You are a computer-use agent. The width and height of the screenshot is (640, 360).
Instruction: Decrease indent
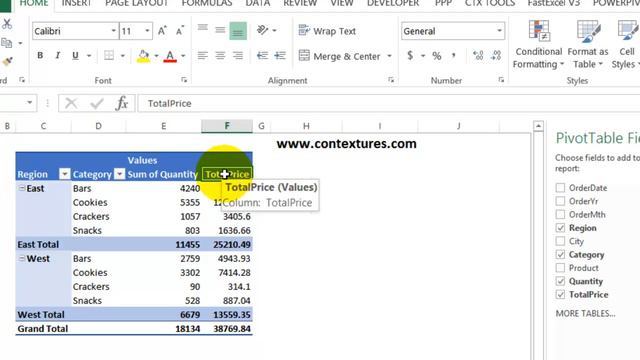pyautogui.click(x=262, y=55)
